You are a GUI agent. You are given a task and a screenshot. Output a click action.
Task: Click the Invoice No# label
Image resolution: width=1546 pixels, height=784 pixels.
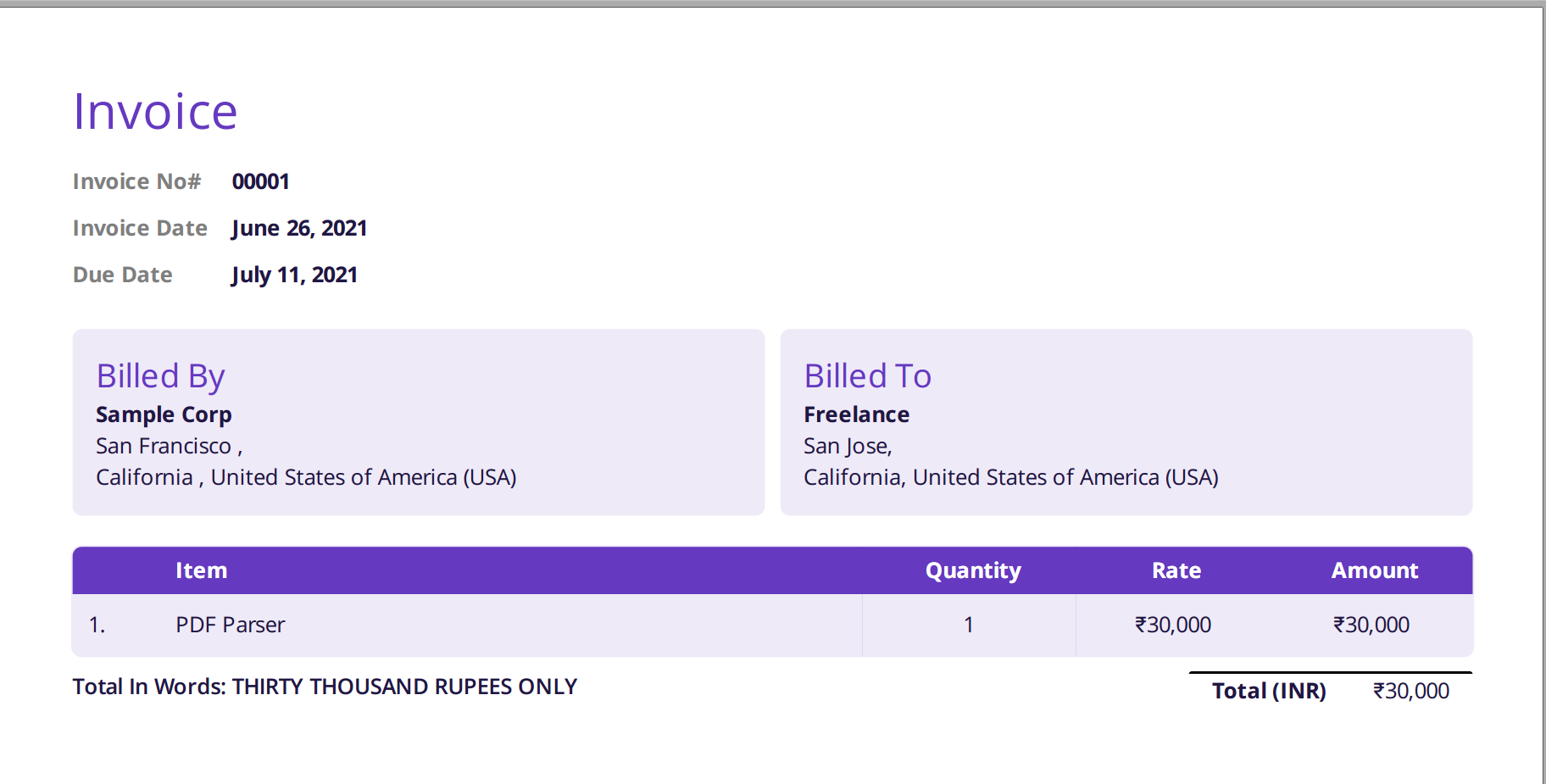tap(136, 181)
